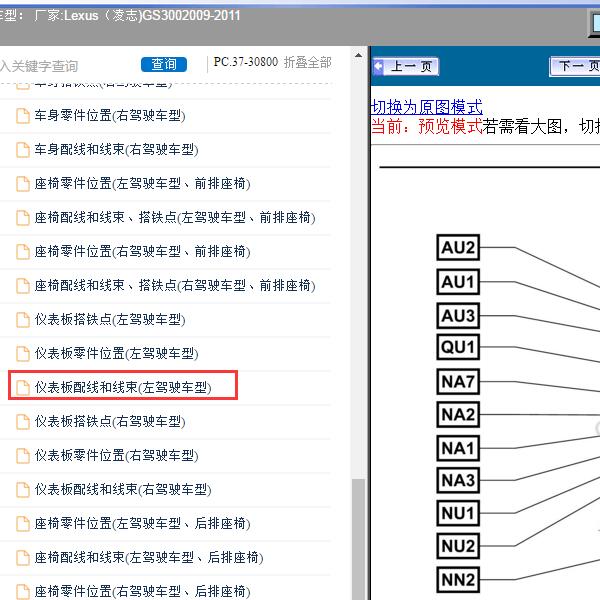
Task: Click the AU3 connector box in diagram
Action: point(458,316)
